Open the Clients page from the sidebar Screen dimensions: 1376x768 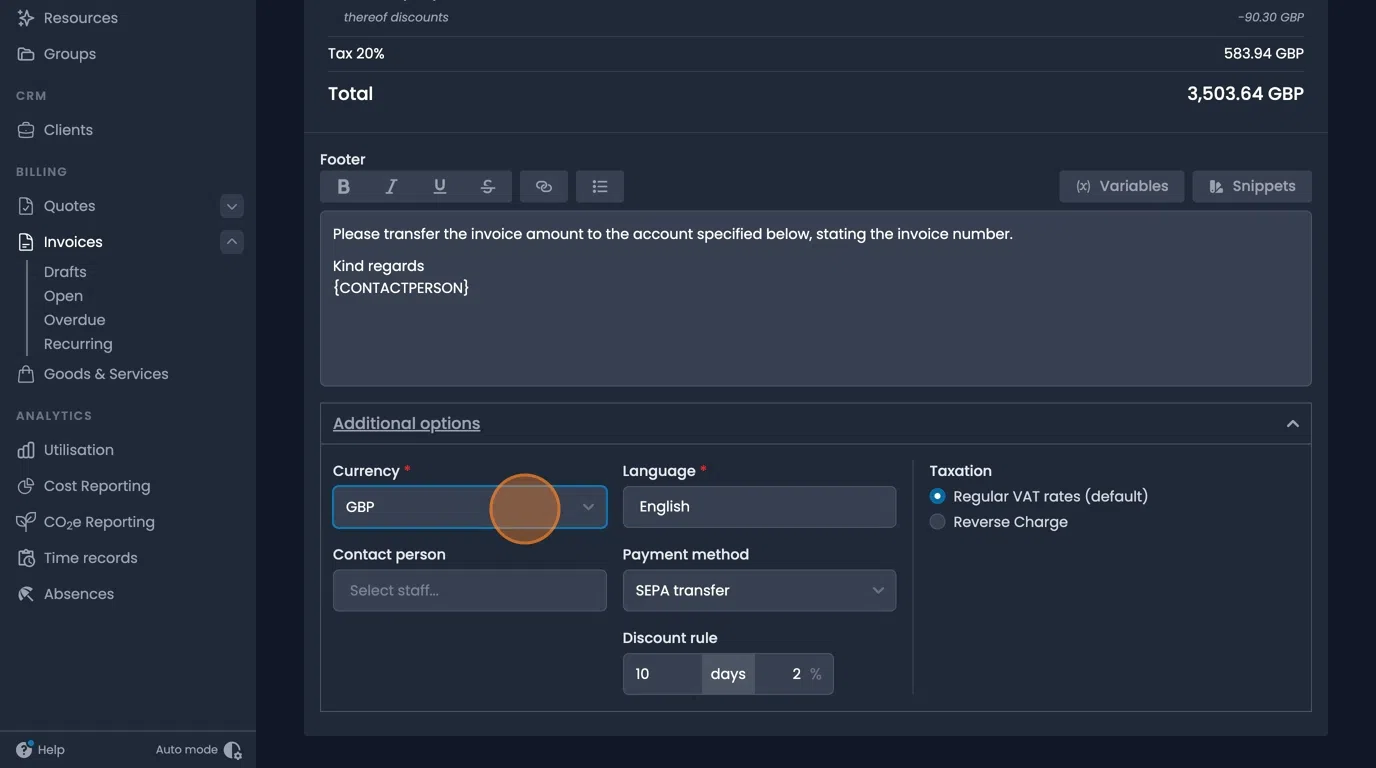68,129
